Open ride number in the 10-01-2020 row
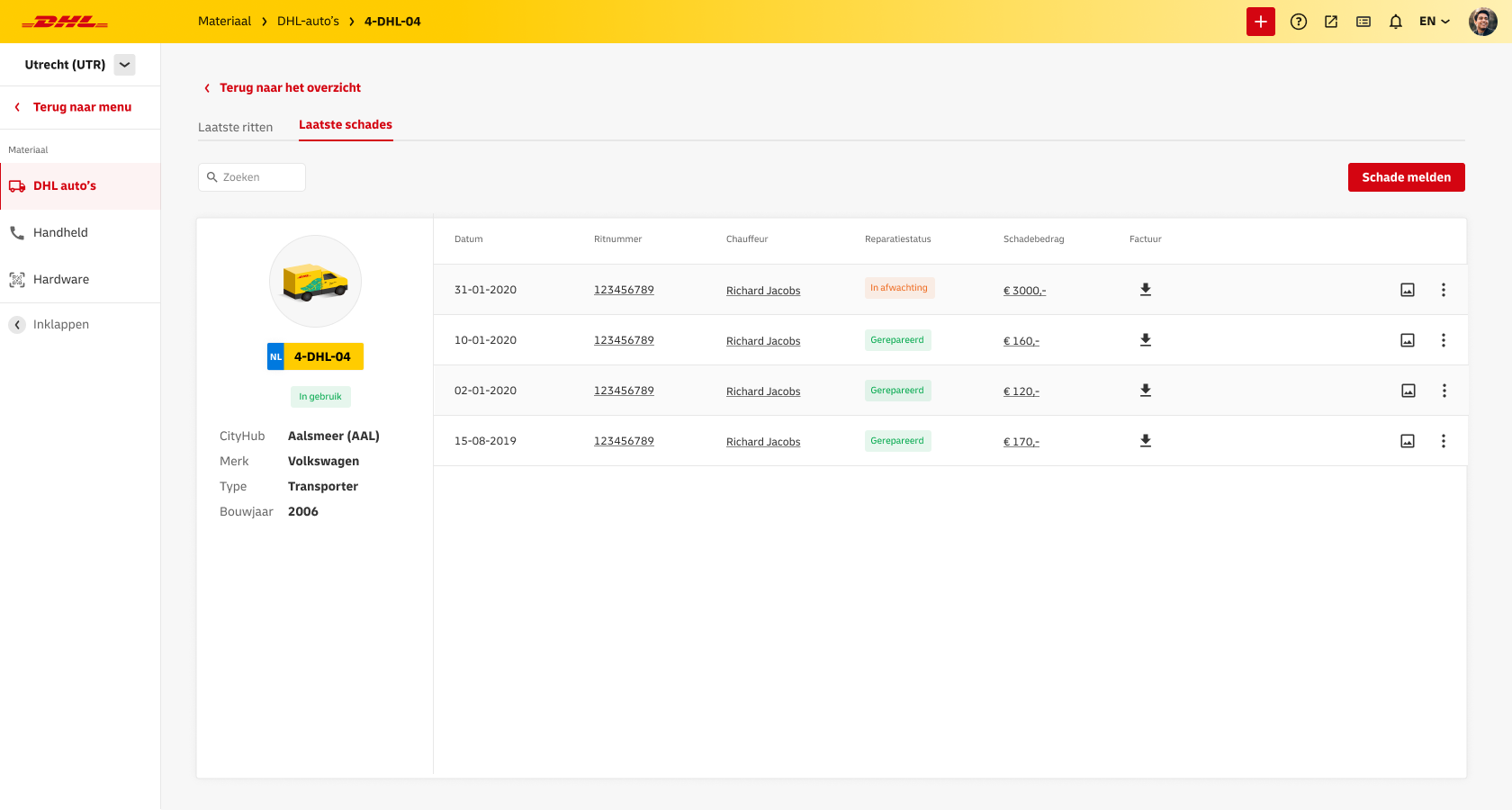The width and height of the screenshot is (1512, 810). tap(624, 340)
